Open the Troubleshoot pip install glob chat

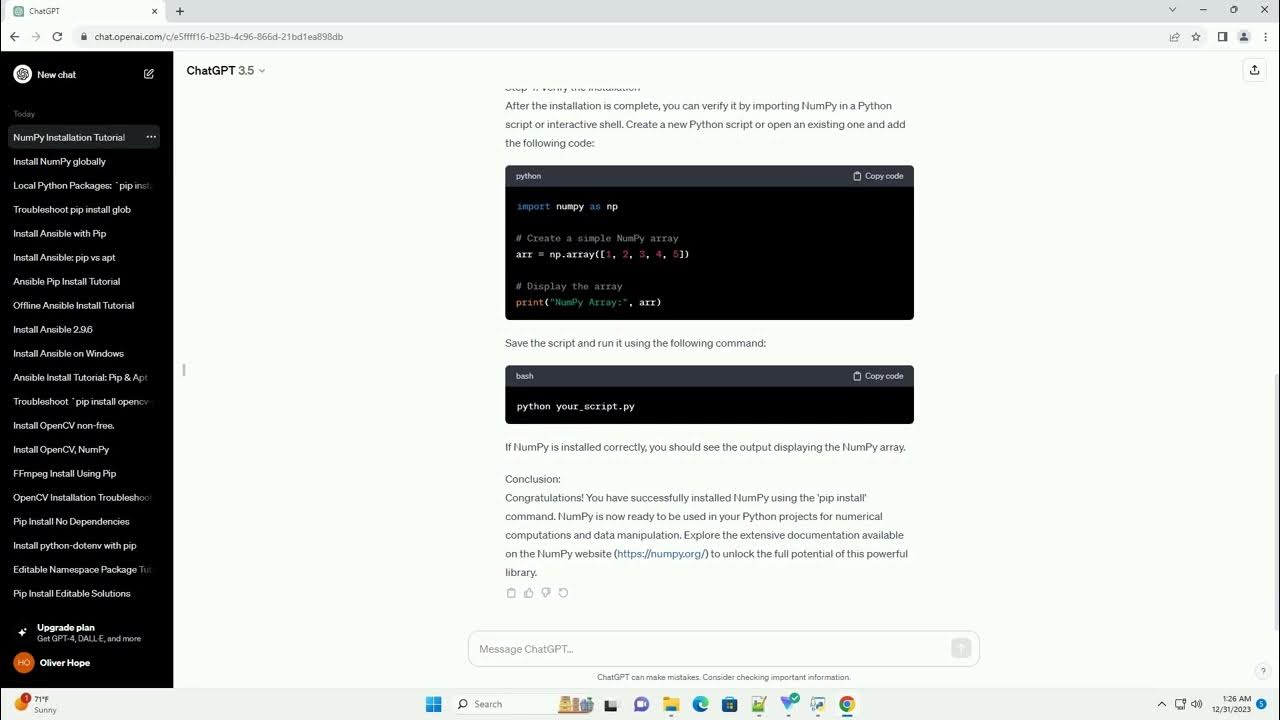pos(84,209)
